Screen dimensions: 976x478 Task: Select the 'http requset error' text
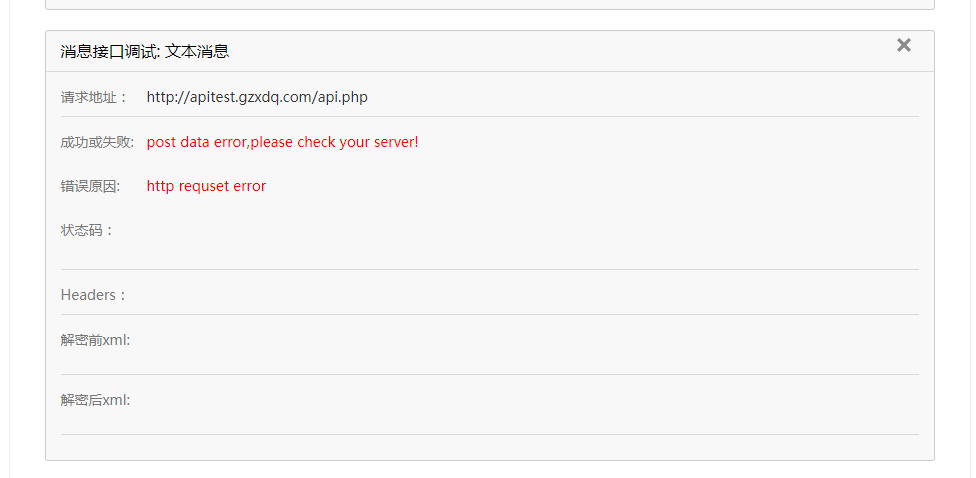coord(206,186)
